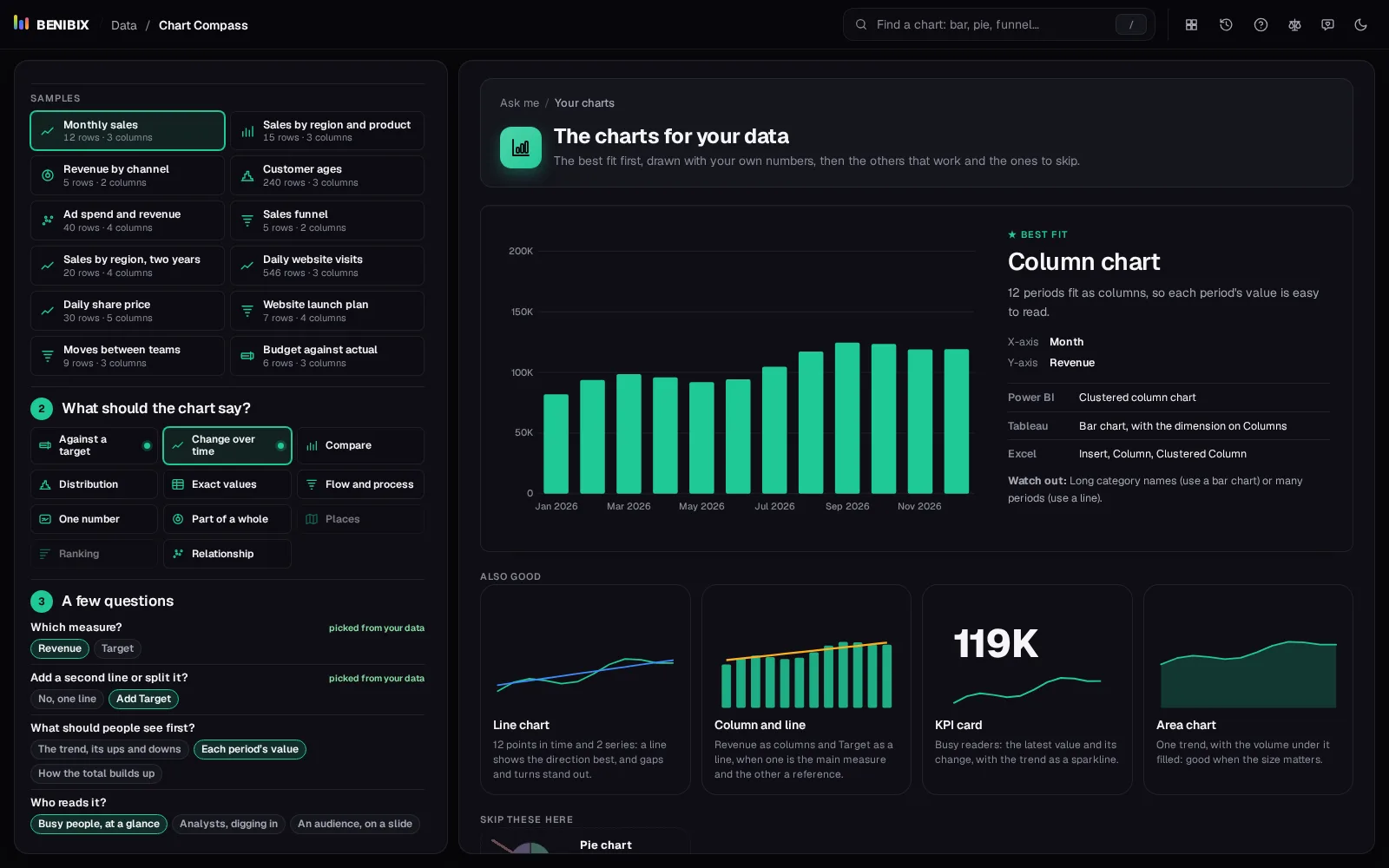Open the Sales funnel sample
This screenshot has width=1389, height=868.
point(327,220)
